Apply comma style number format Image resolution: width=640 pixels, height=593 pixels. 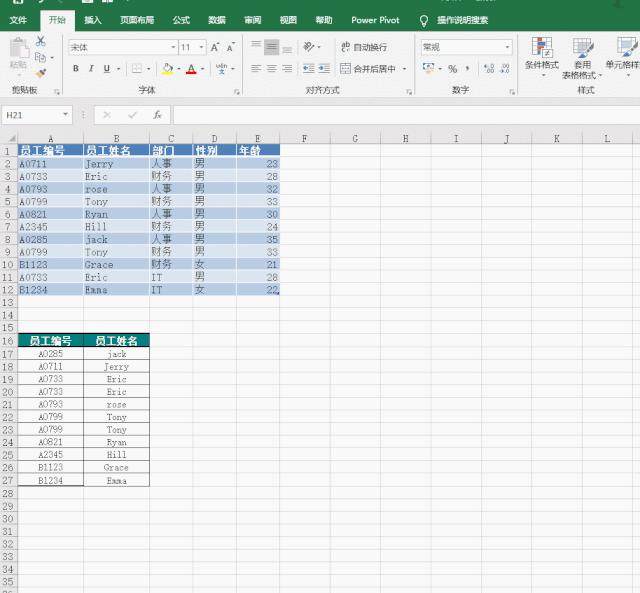[468, 69]
